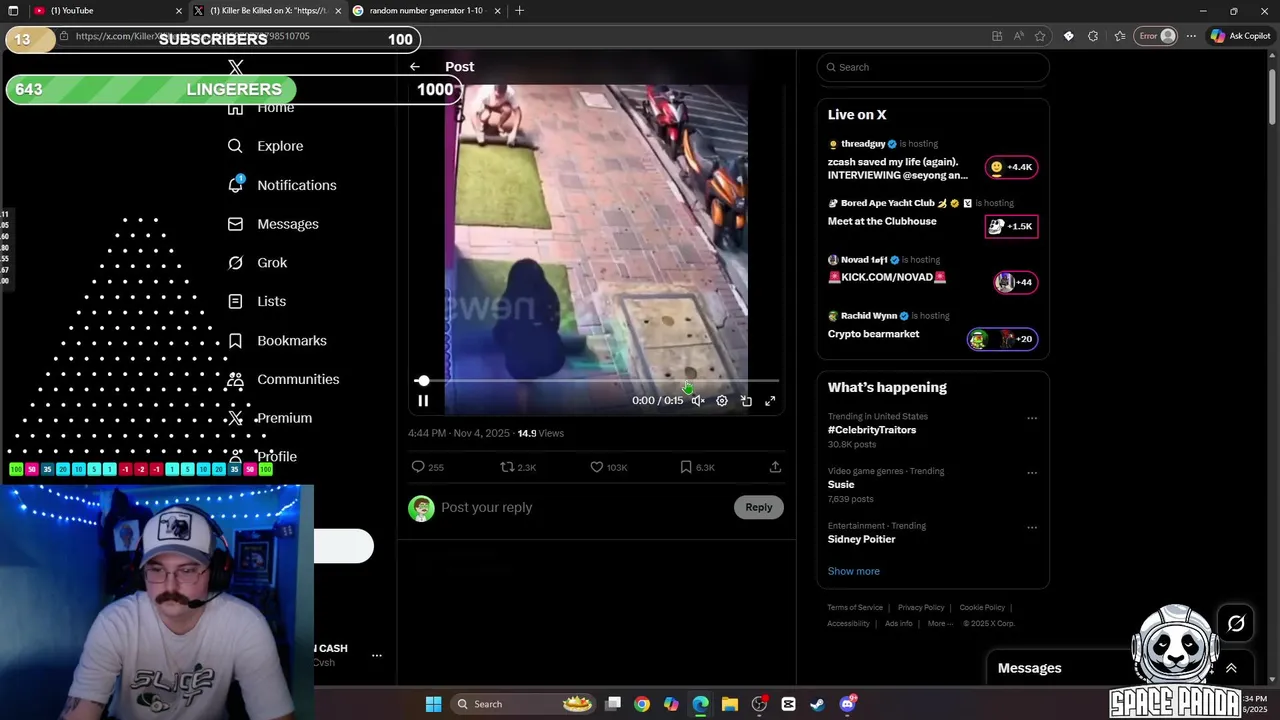This screenshot has height=720, width=1280.
Task: Open Cookie Policy link
Action: point(982,607)
